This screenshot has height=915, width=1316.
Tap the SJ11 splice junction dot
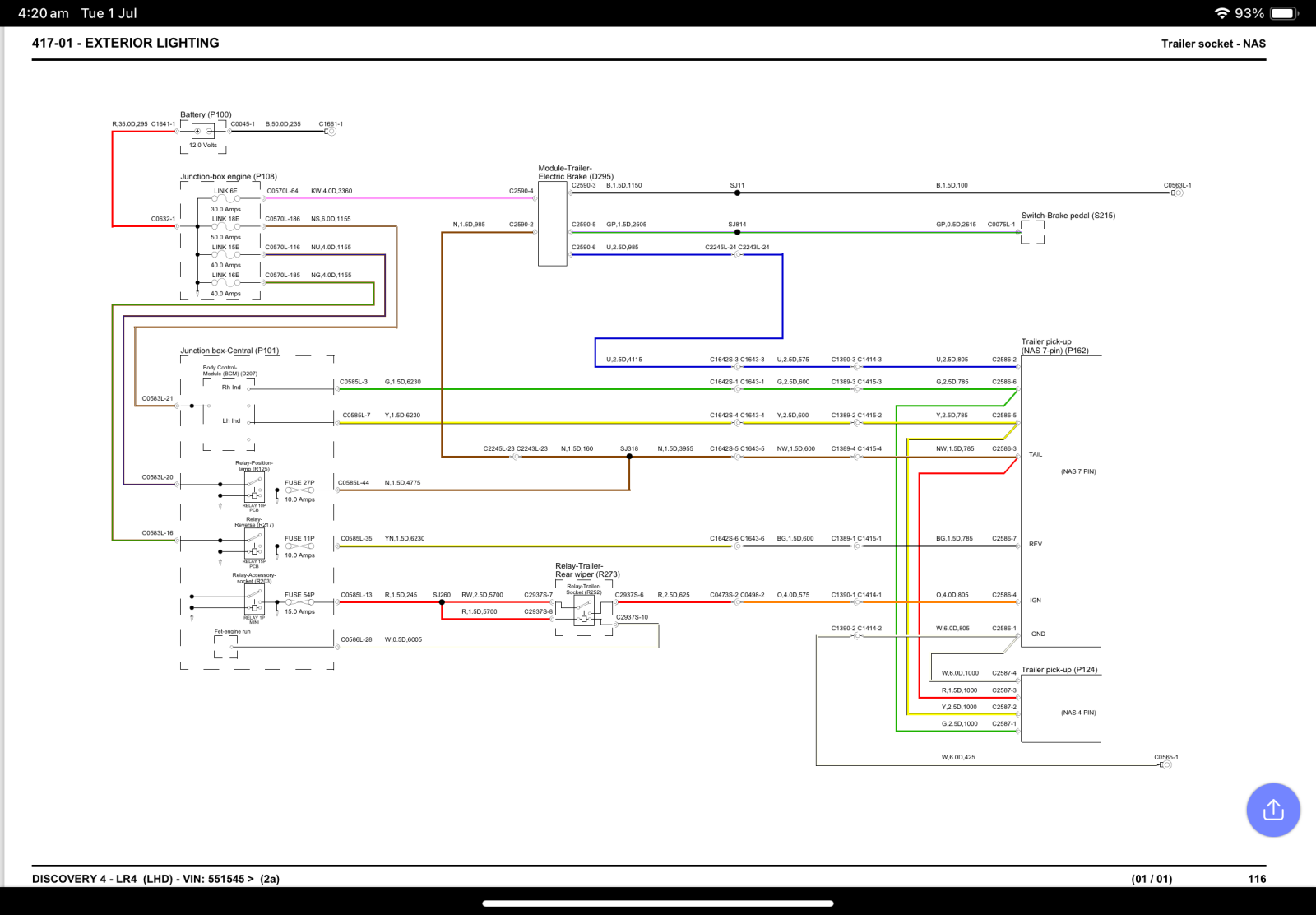click(x=737, y=193)
